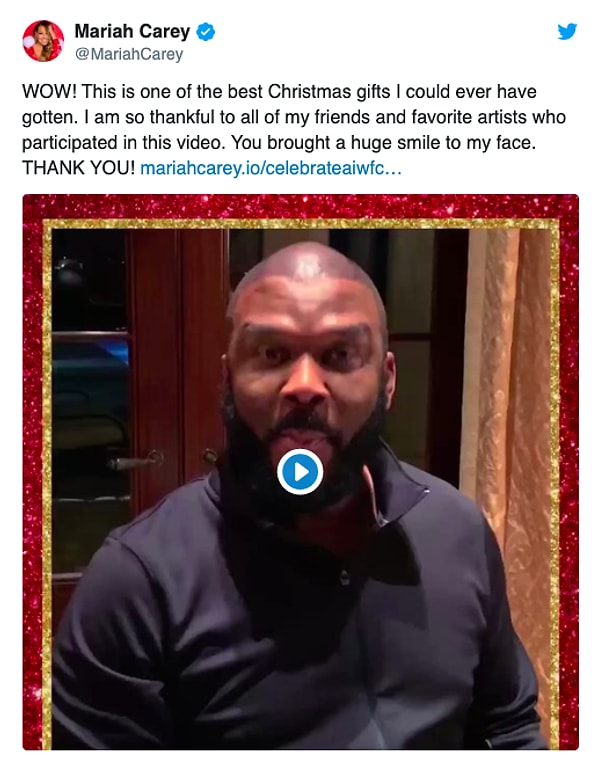Click the blue verified badge
The width and height of the screenshot is (600, 758).
click(x=206, y=32)
